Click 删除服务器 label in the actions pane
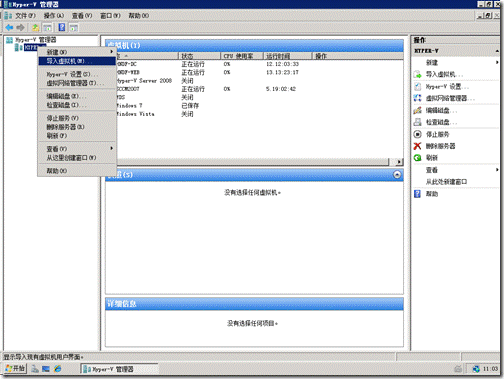 tap(440, 146)
